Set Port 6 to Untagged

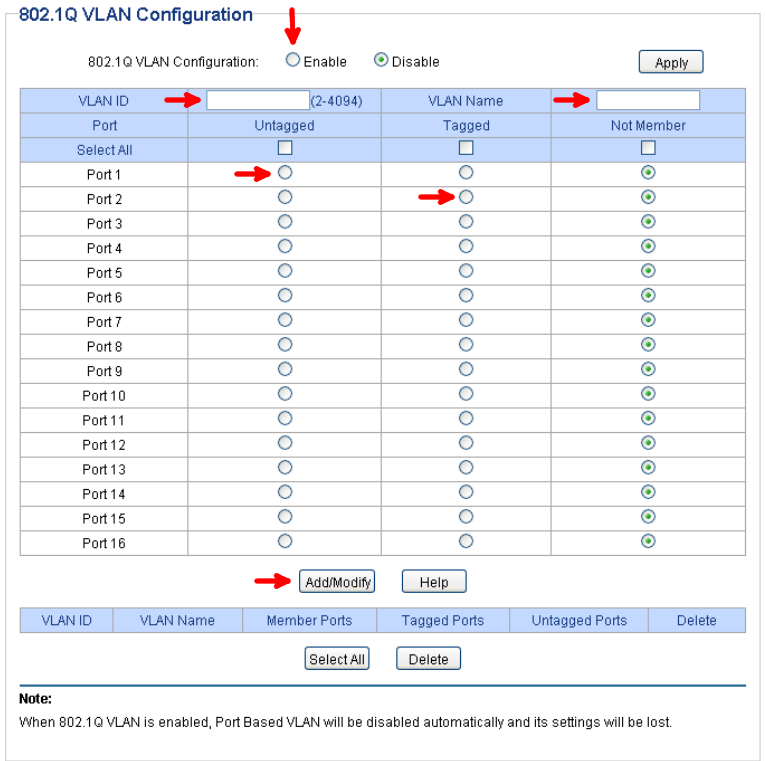(285, 296)
